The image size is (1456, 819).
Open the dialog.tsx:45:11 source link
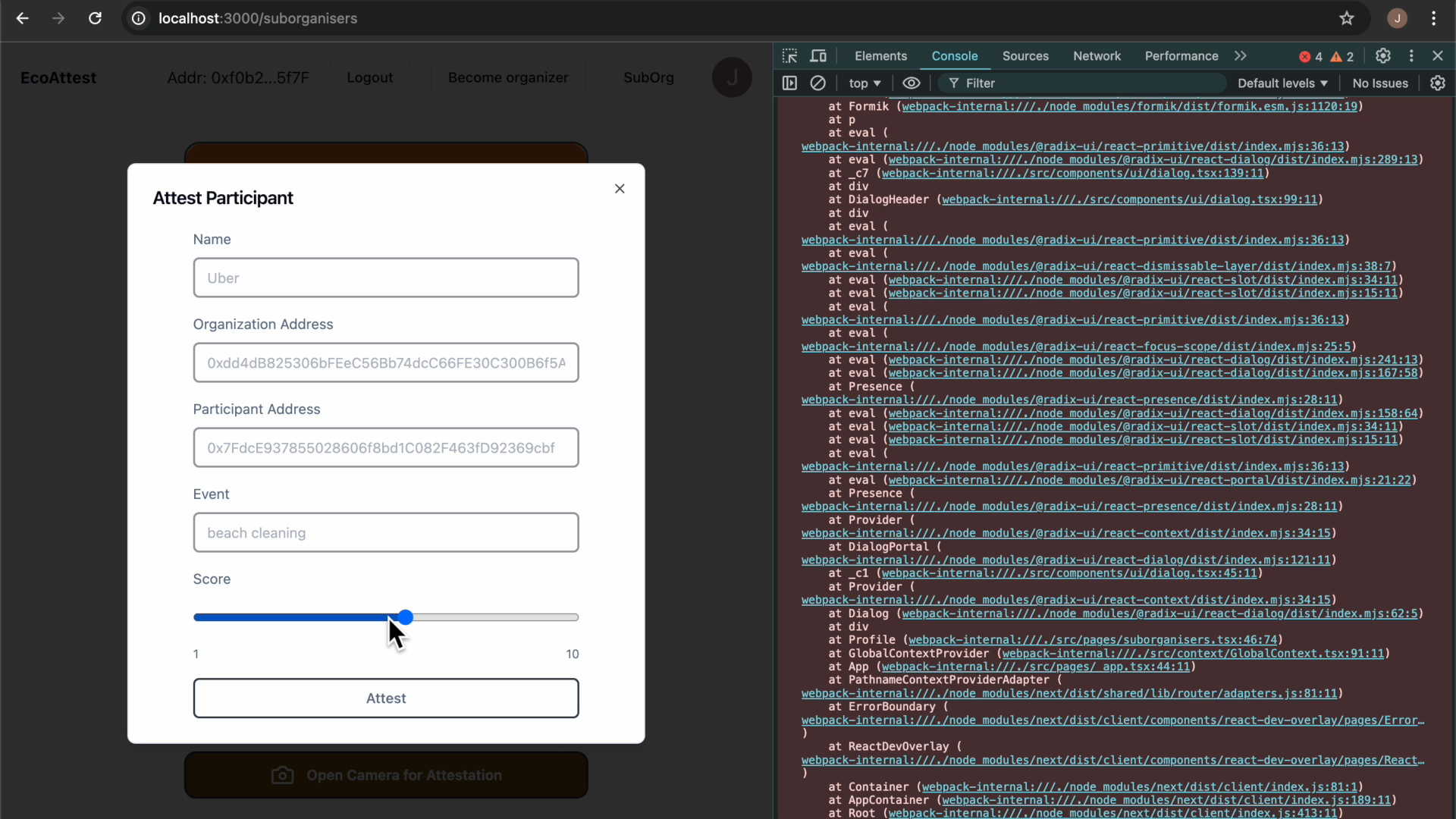(1069, 573)
